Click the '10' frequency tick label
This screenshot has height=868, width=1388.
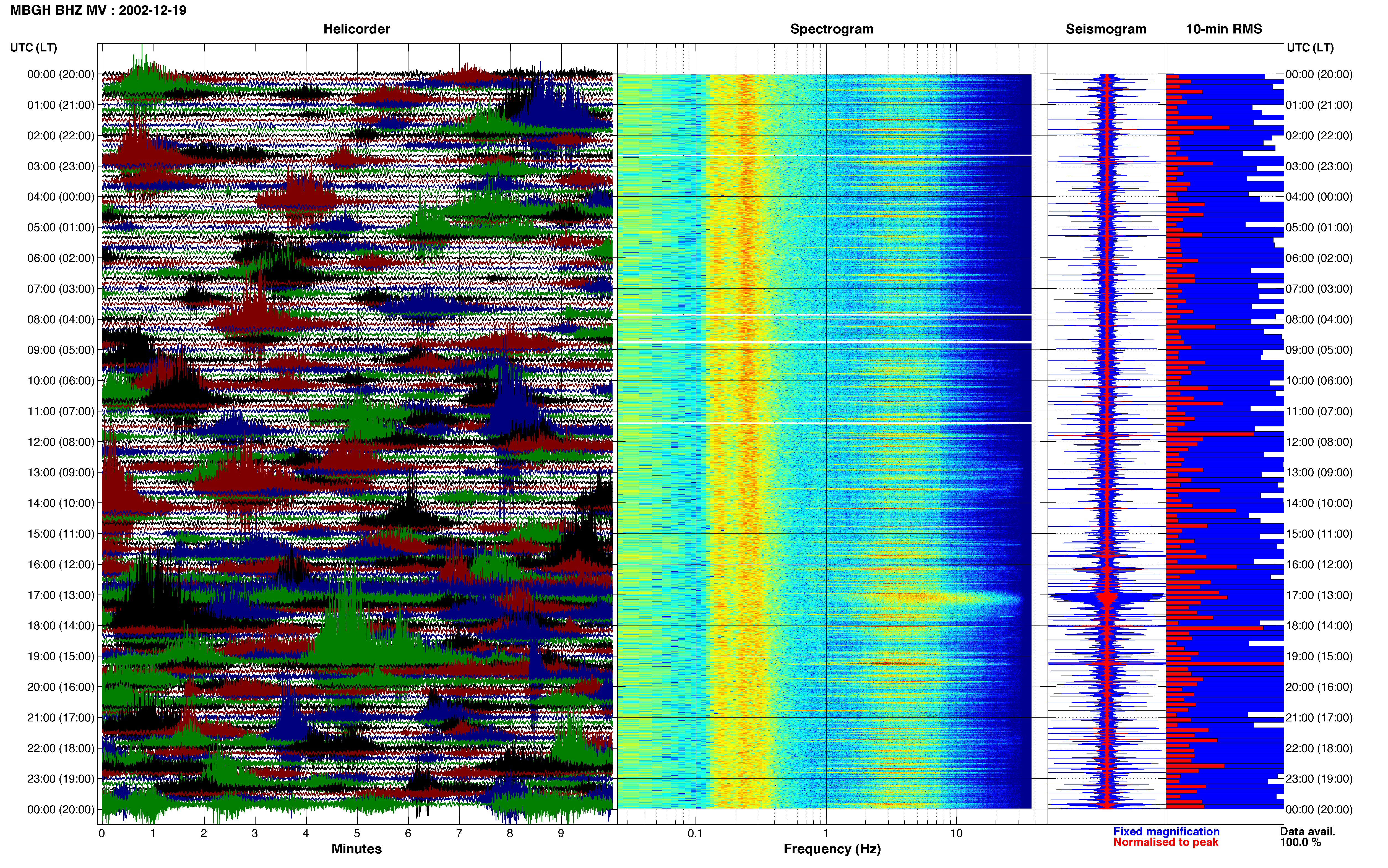956,833
